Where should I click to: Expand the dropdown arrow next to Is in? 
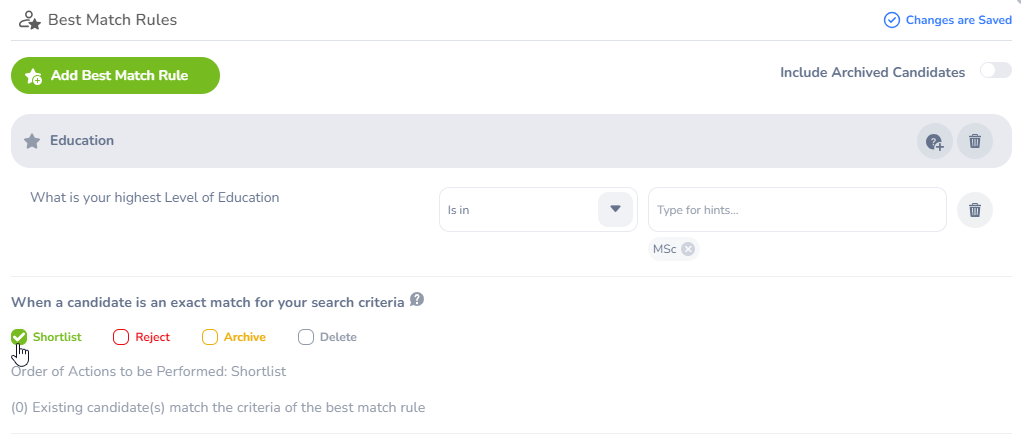(x=616, y=209)
